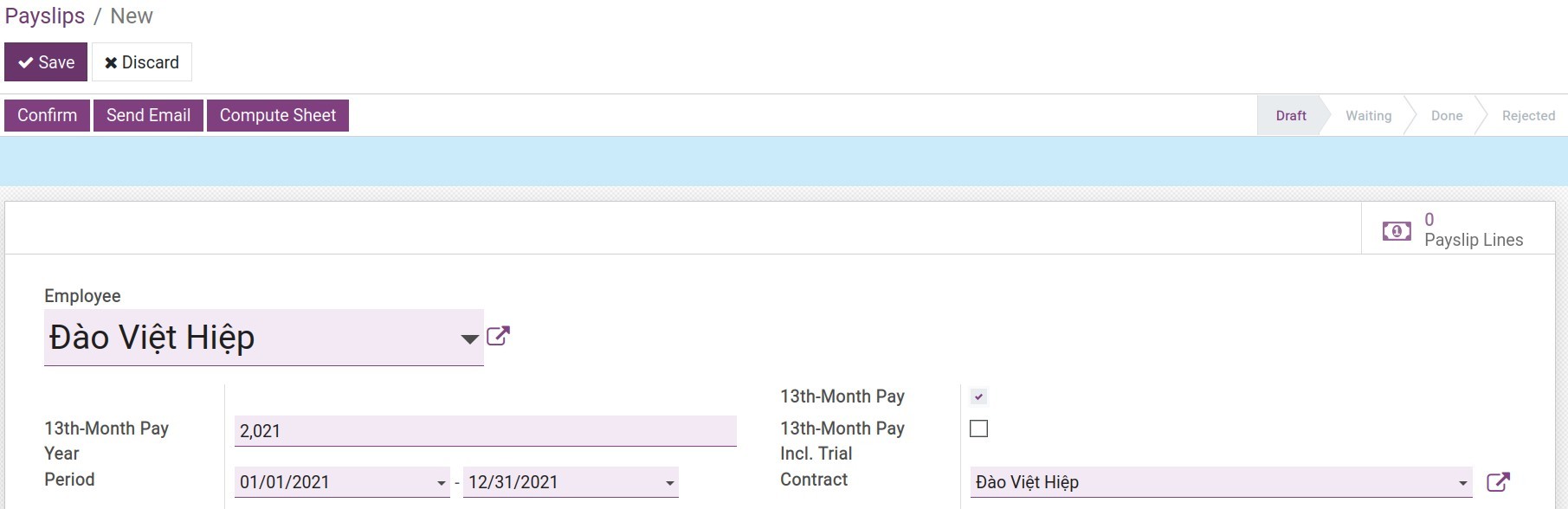Screen dimensions: 1568x509
Task: Discard the payslip changes
Action: (141, 61)
